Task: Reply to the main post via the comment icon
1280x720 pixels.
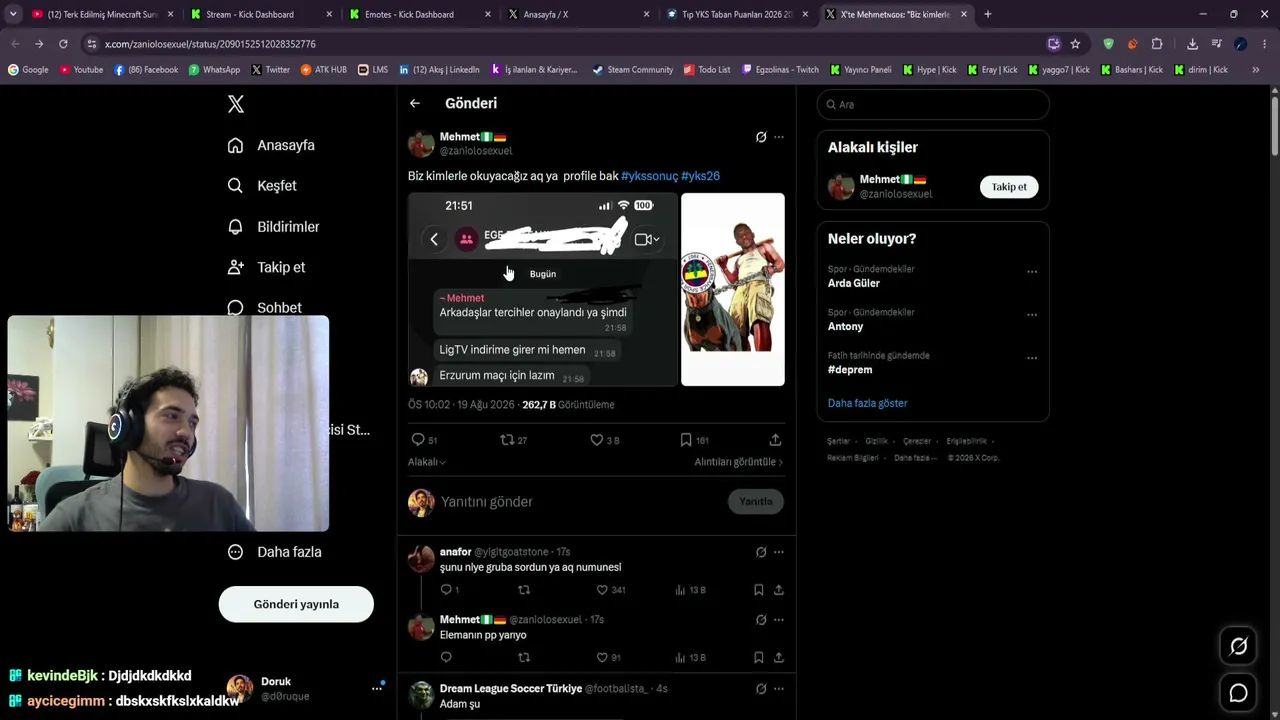Action: tap(418, 440)
